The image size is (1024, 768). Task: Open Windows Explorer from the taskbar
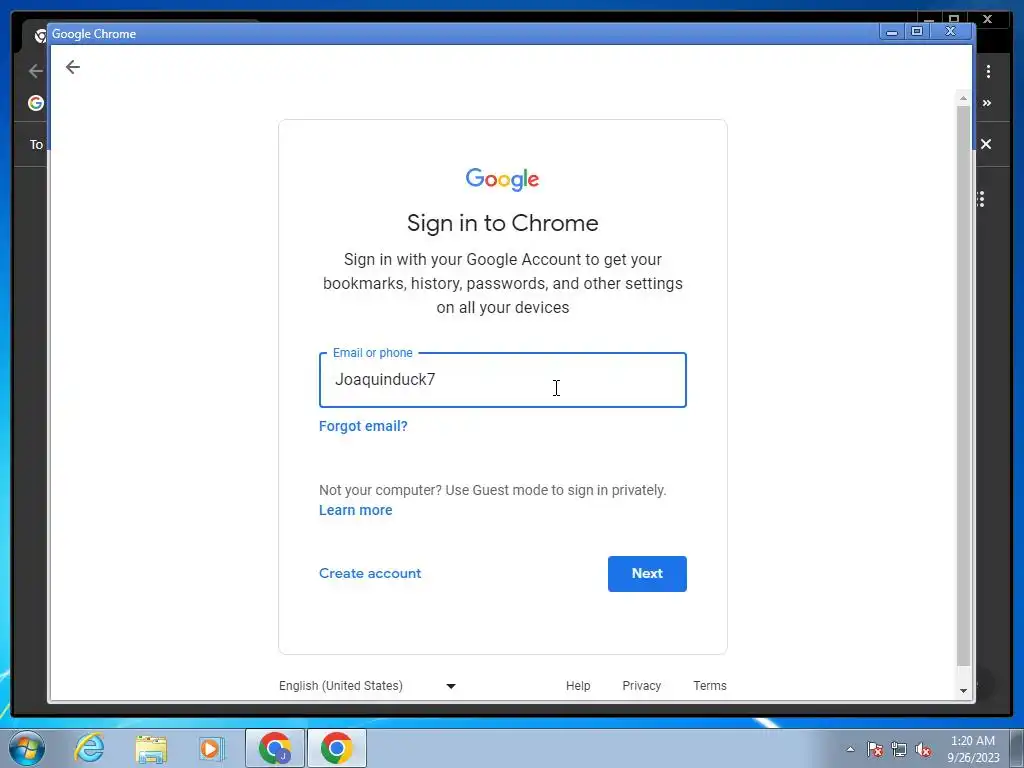point(151,748)
